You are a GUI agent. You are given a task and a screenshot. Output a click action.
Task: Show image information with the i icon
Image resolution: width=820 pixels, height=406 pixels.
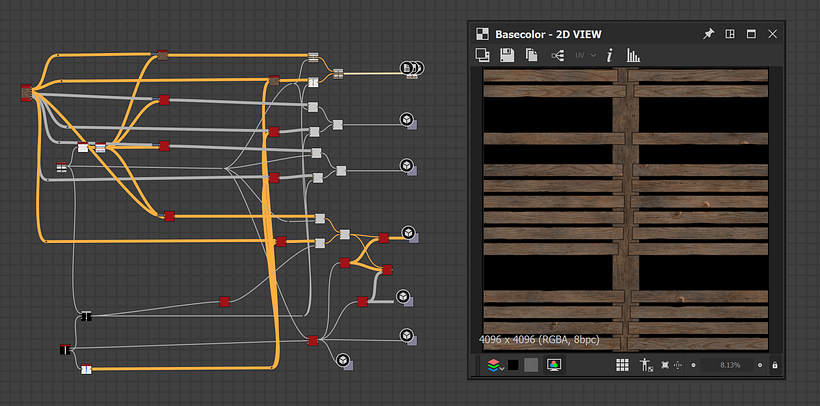610,56
